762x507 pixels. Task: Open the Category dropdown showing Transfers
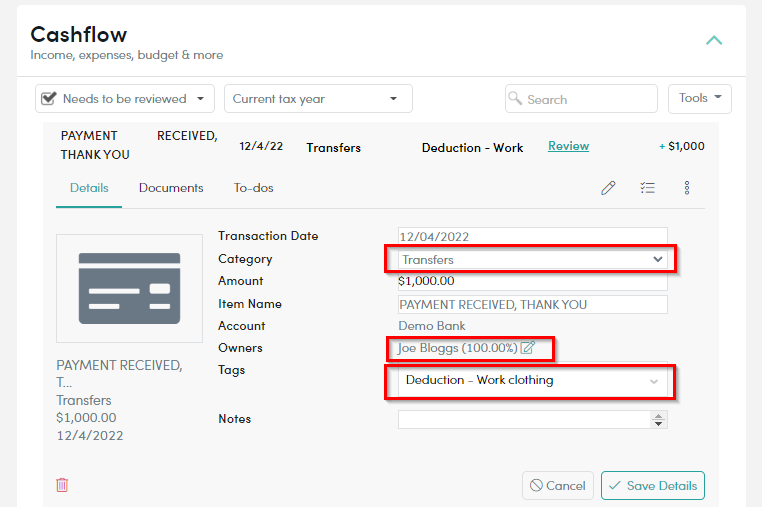(x=533, y=260)
